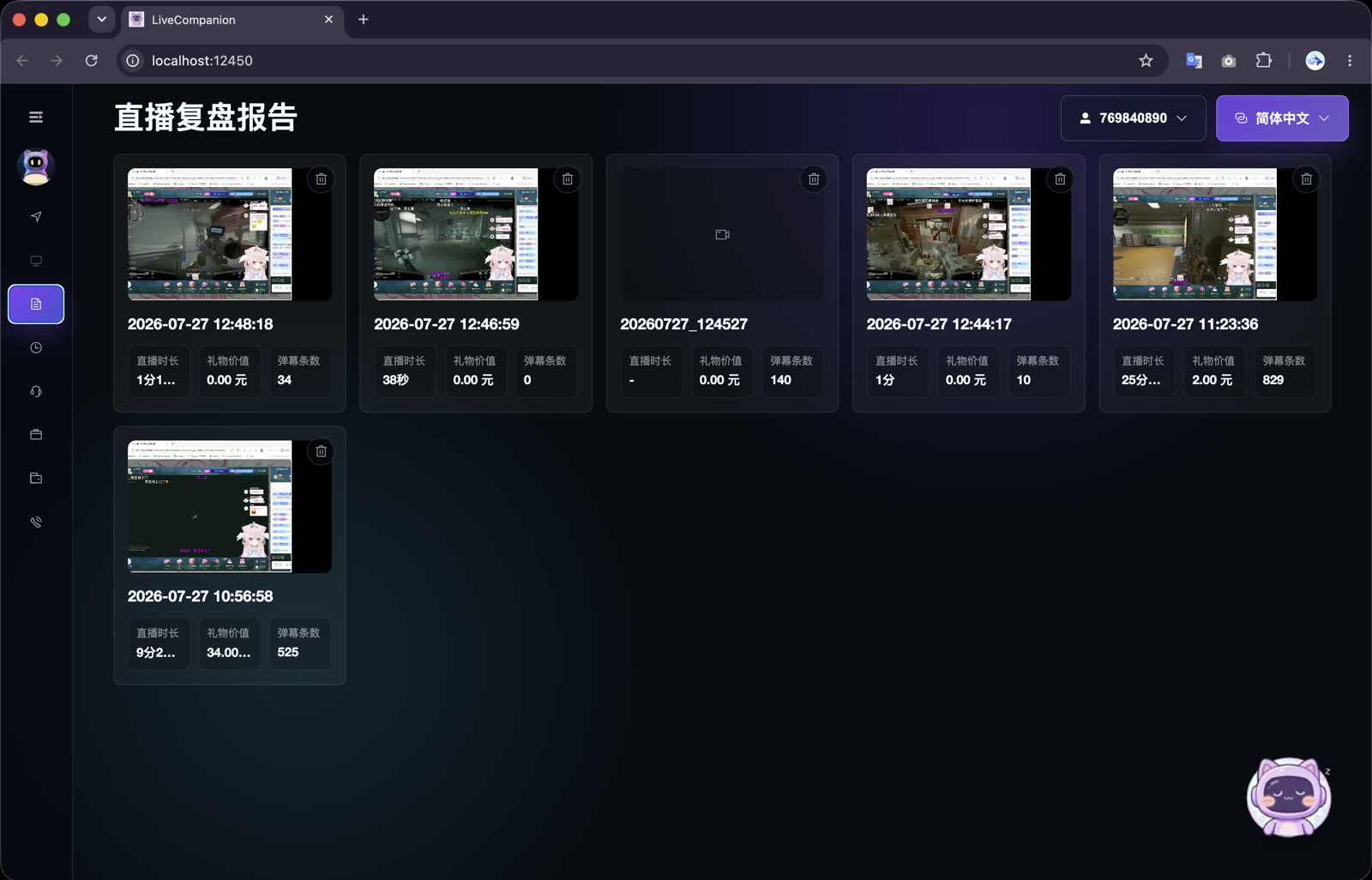1372x880 pixels.
Task: Open the folder sidebar icon
Action: click(36, 479)
